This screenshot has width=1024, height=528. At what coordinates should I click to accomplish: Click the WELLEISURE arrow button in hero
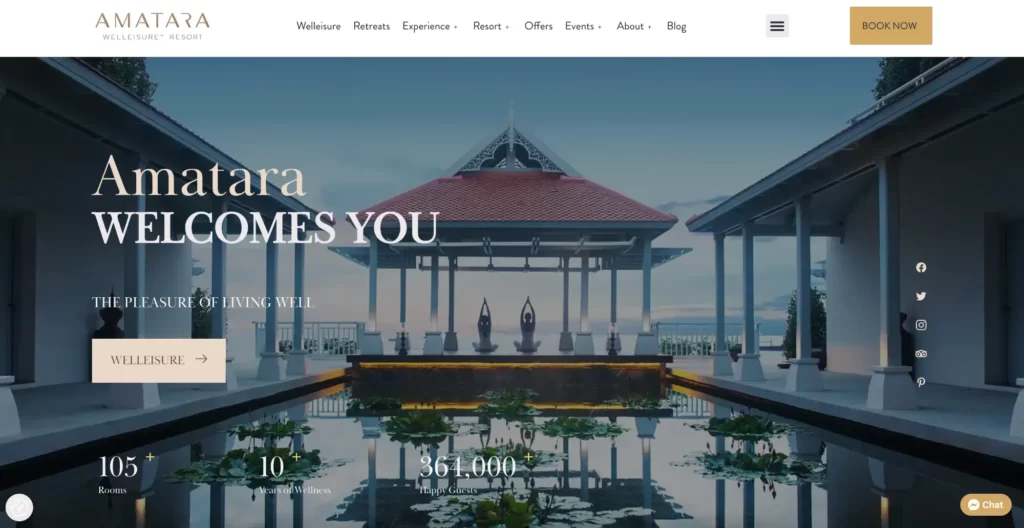click(x=159, y=360)
